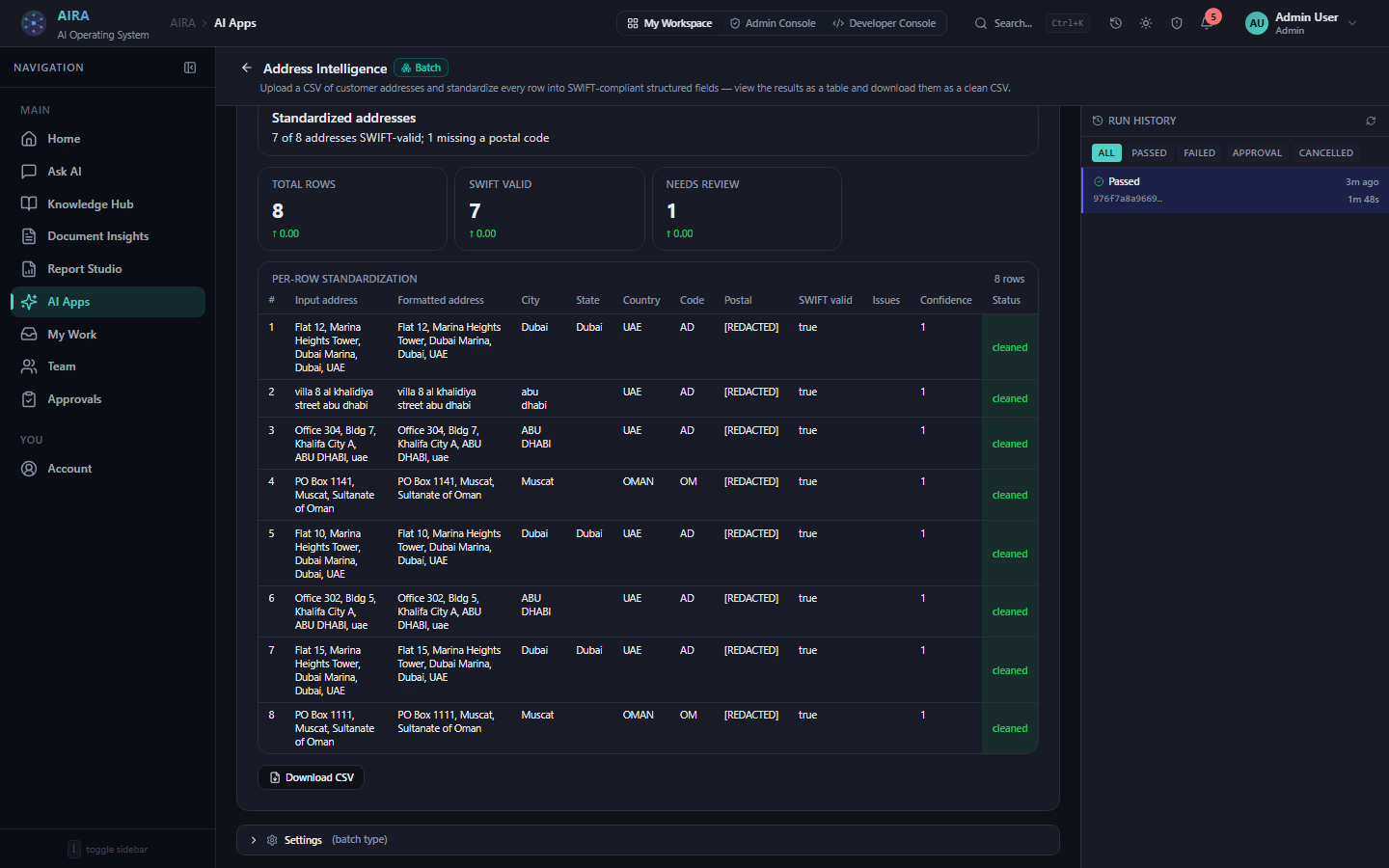This screenshot has height=868, width=1389.
Task: Refresh the run history list
Action: pyautogui.click(x=1371, y=121)
